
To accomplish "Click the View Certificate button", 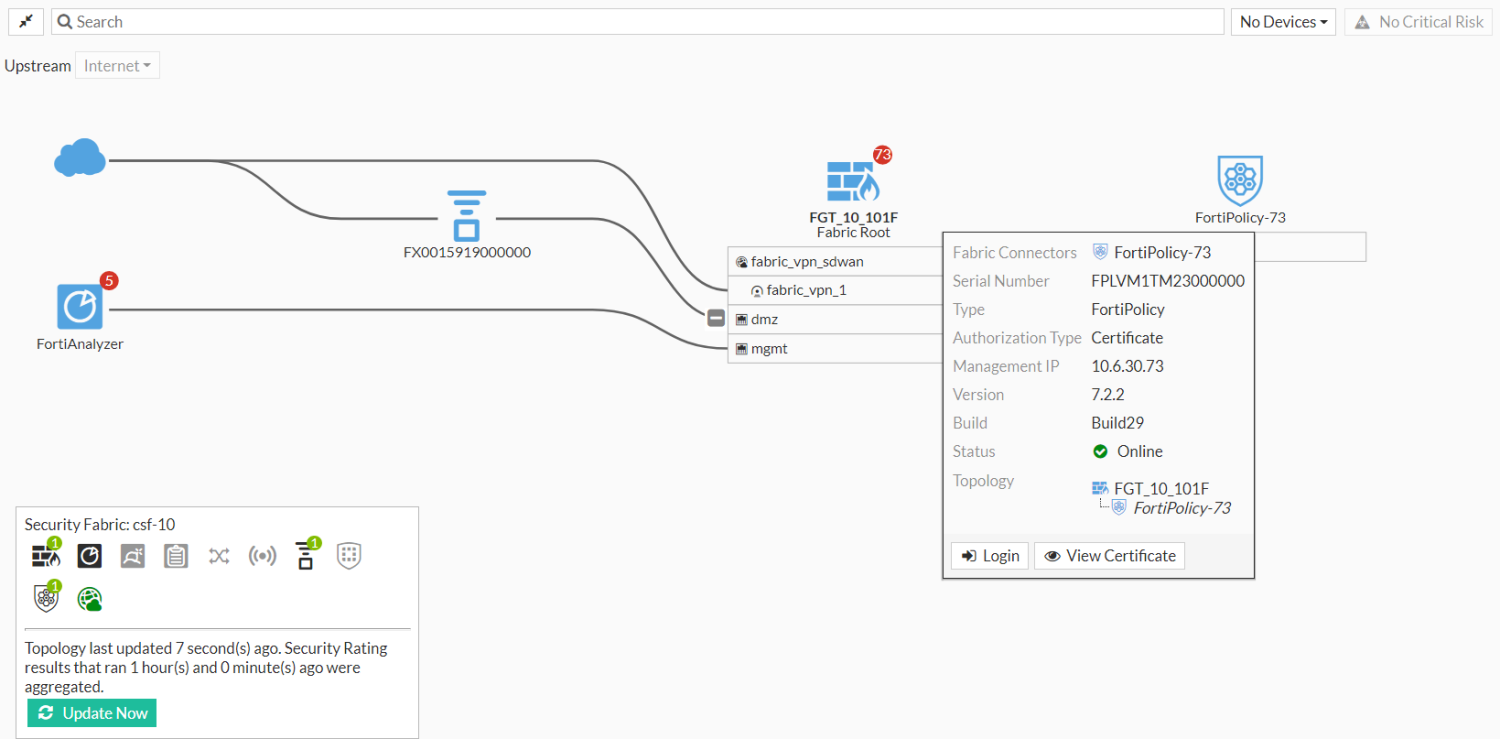I will tap(1109, 555).
